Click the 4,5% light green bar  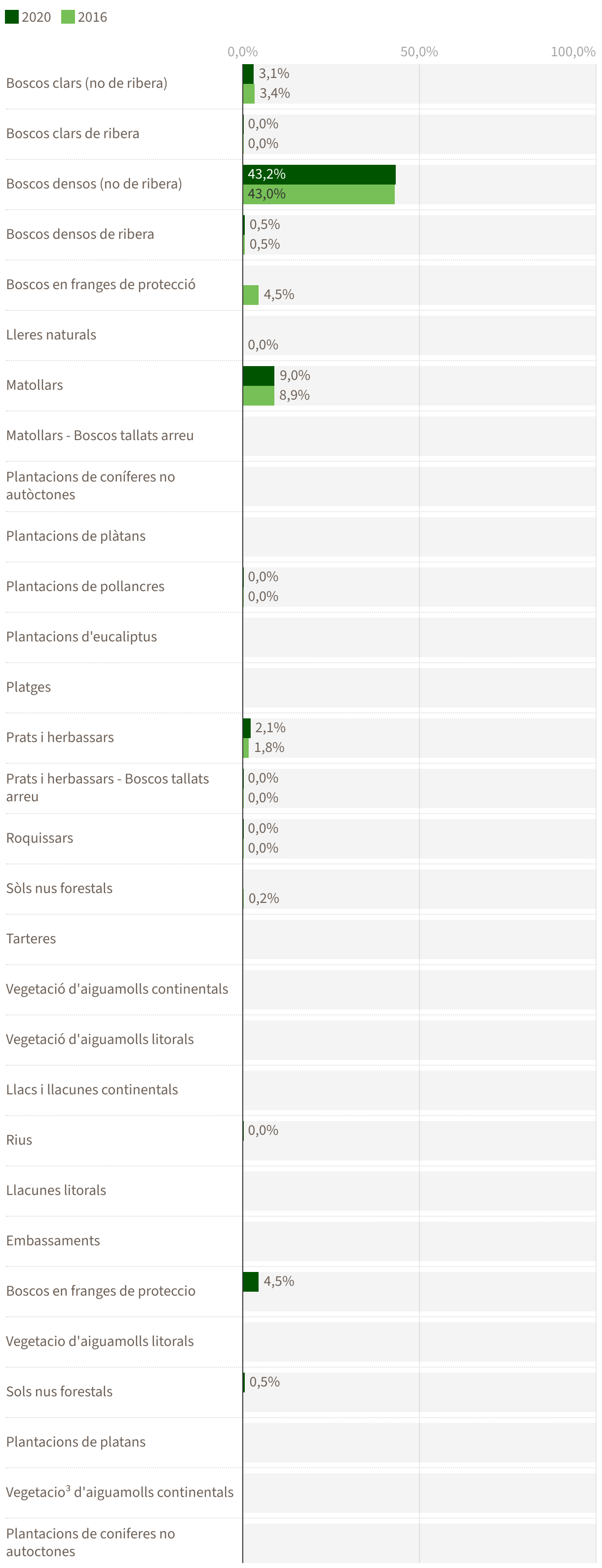(x=250, y=295)
